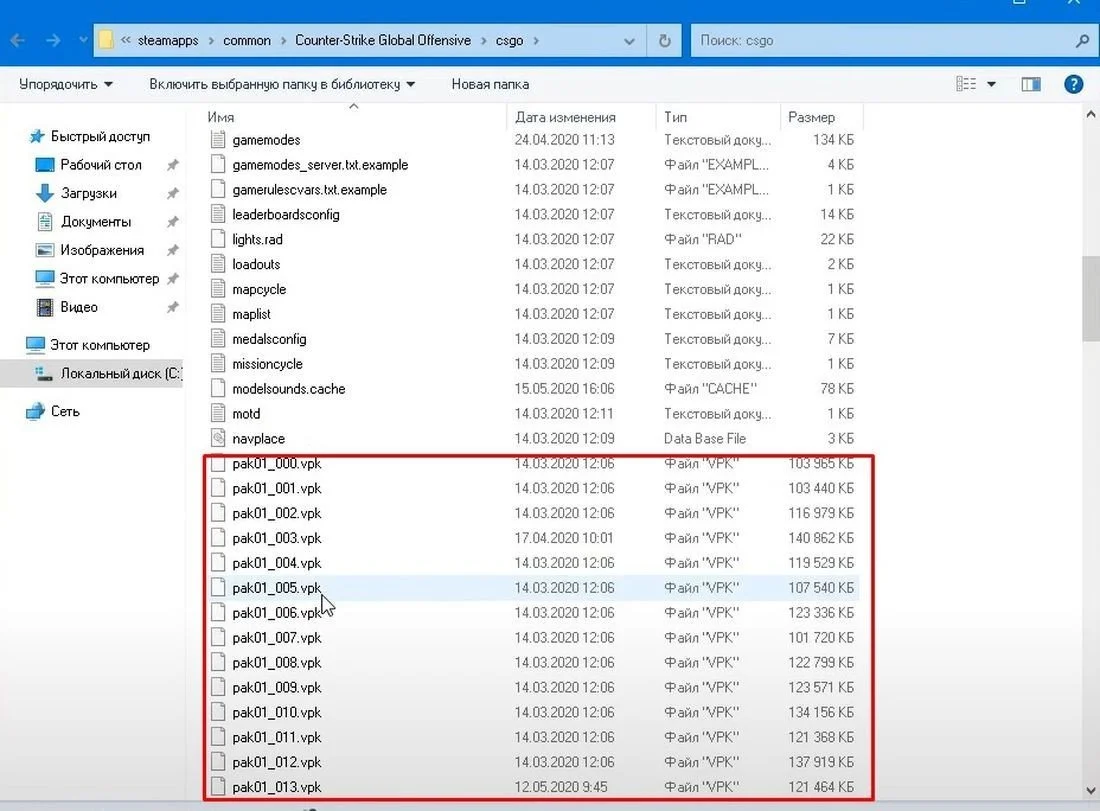Image resolution: width=1100 pixels, height=811 pixels.
Task: Select pak01_013.vpk file
Action: (276, 787)
